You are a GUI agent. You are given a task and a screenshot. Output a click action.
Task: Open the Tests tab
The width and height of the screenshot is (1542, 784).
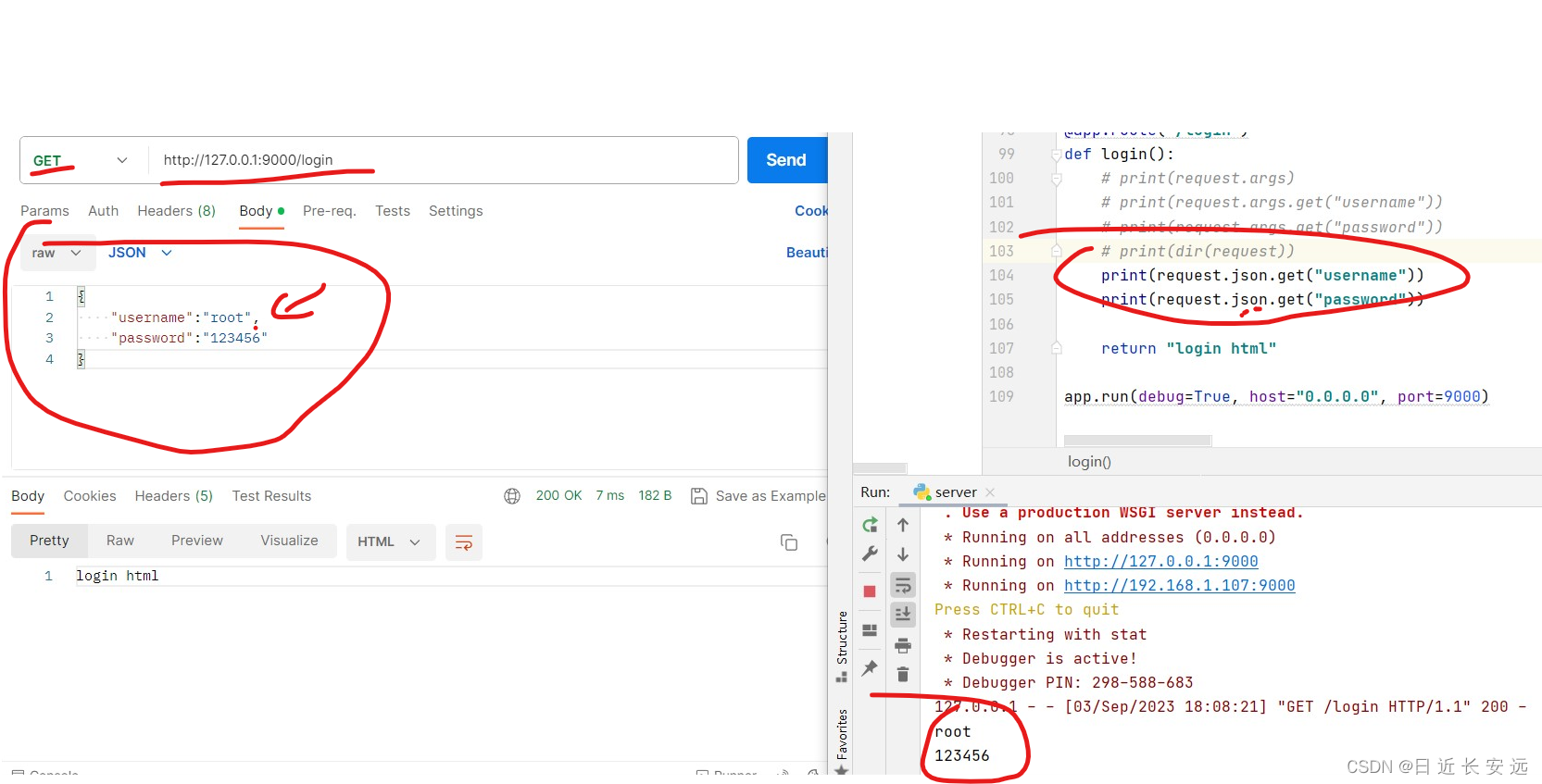click(x=393, y=211)
